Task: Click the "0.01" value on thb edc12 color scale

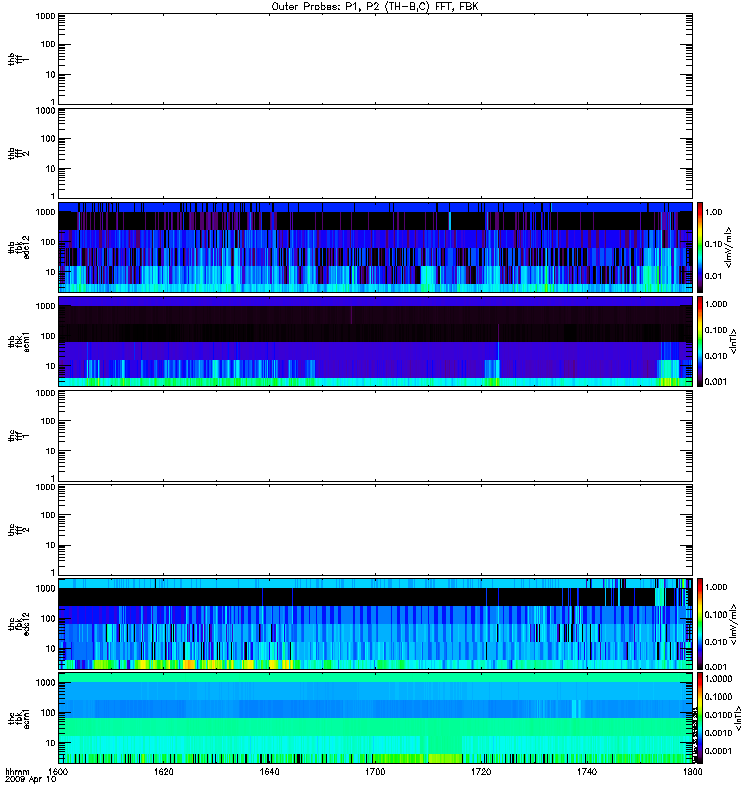Action: tap(713, 276)
